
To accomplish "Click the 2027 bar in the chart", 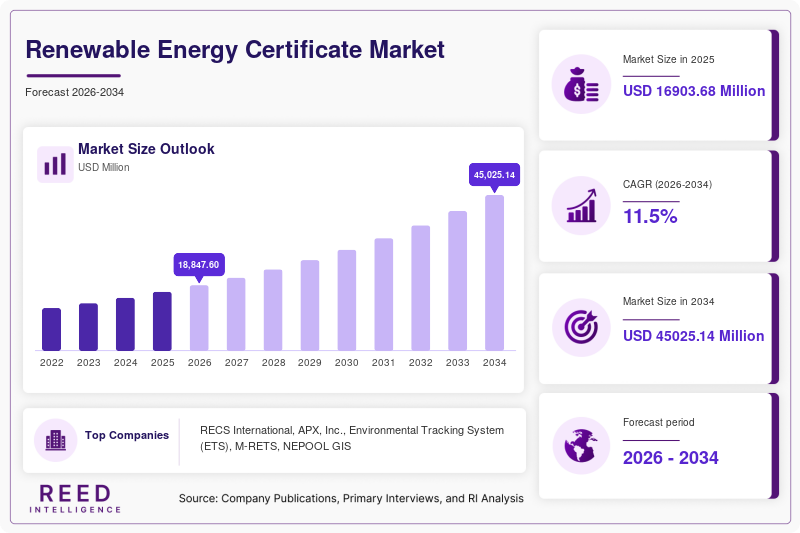I will click(x=236, y=314).
